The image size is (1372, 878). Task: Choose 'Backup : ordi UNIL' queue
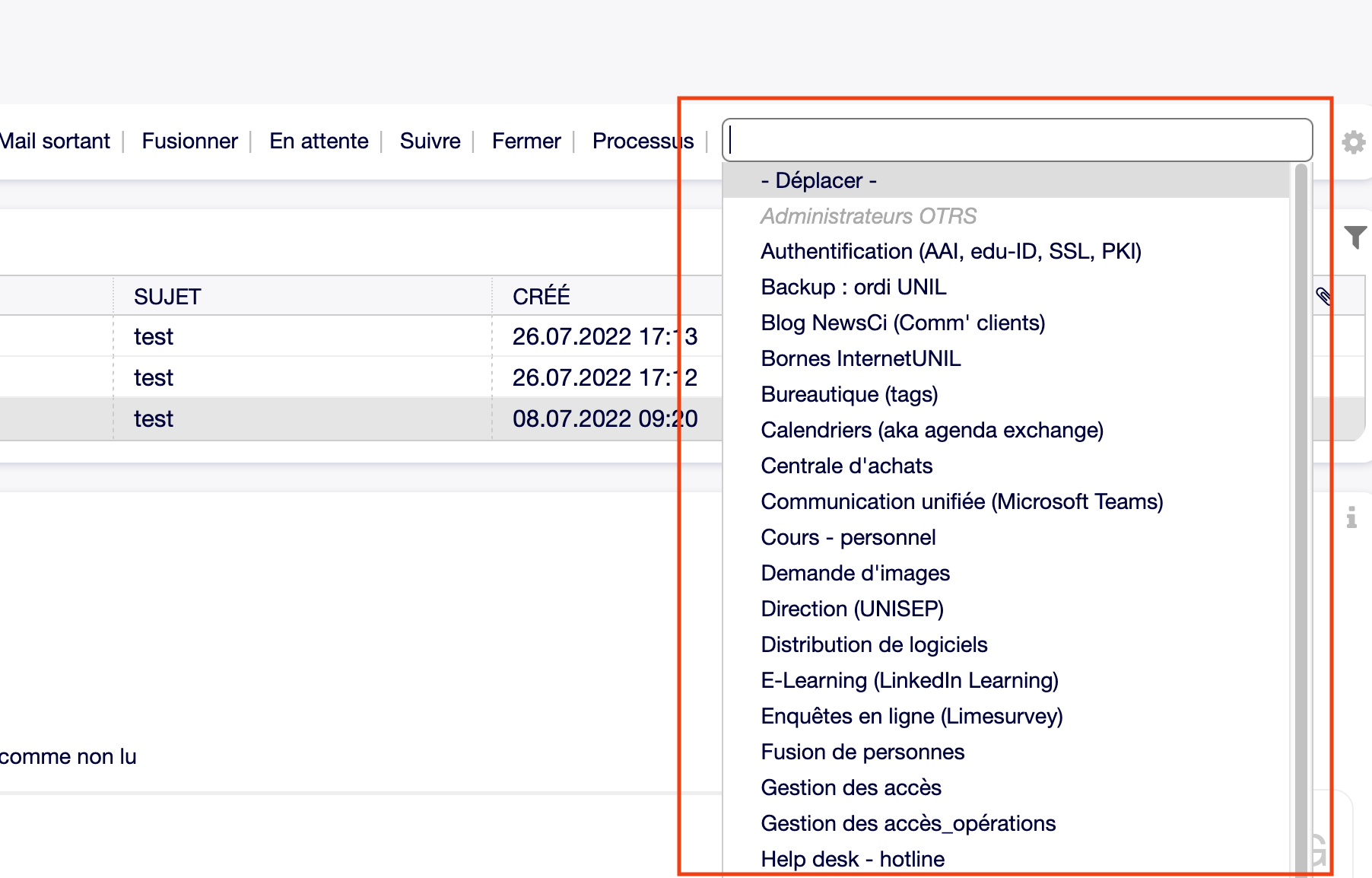click(853, 288)
